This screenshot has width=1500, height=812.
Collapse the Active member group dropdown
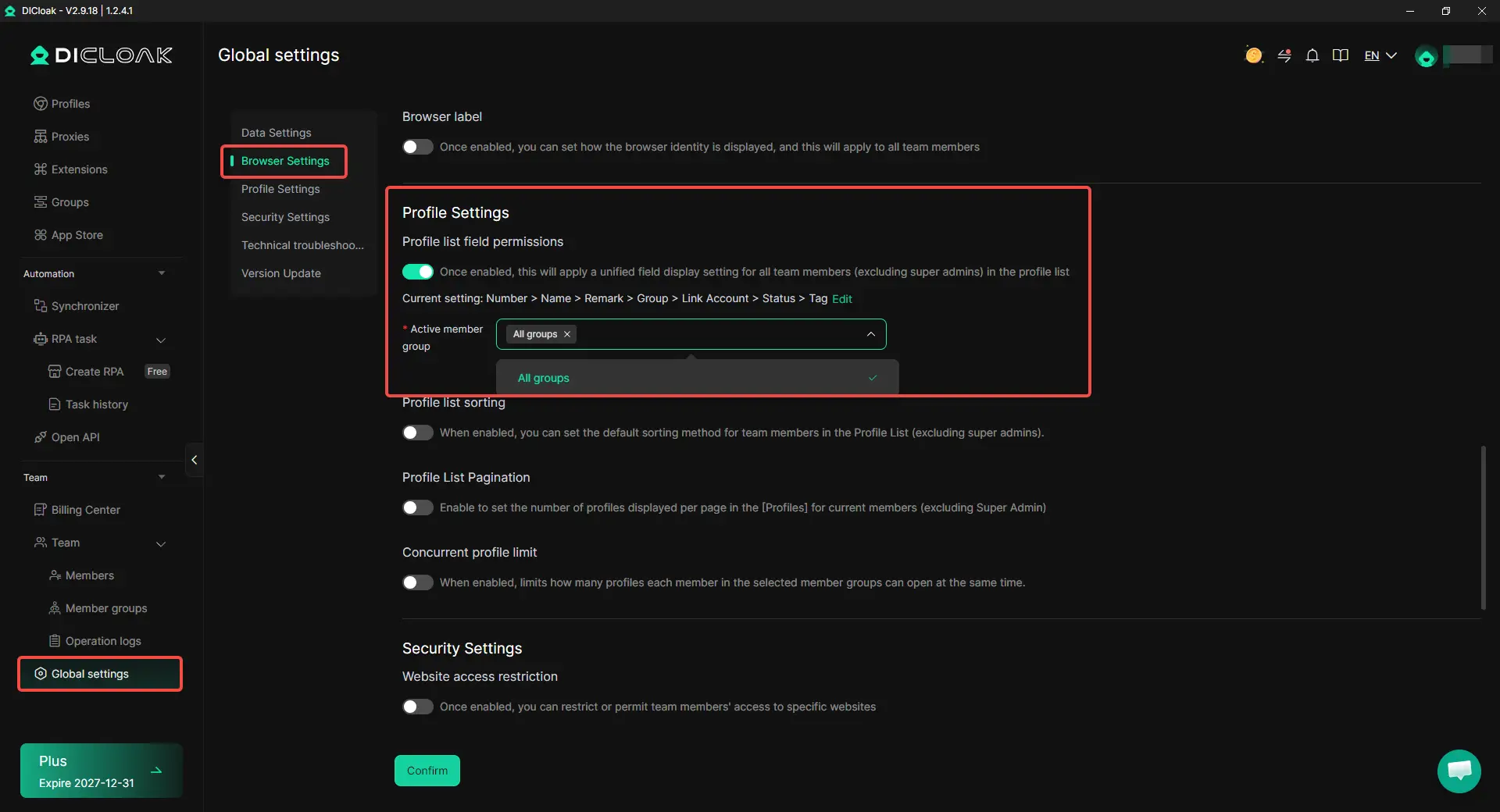(x=870, y=334)
